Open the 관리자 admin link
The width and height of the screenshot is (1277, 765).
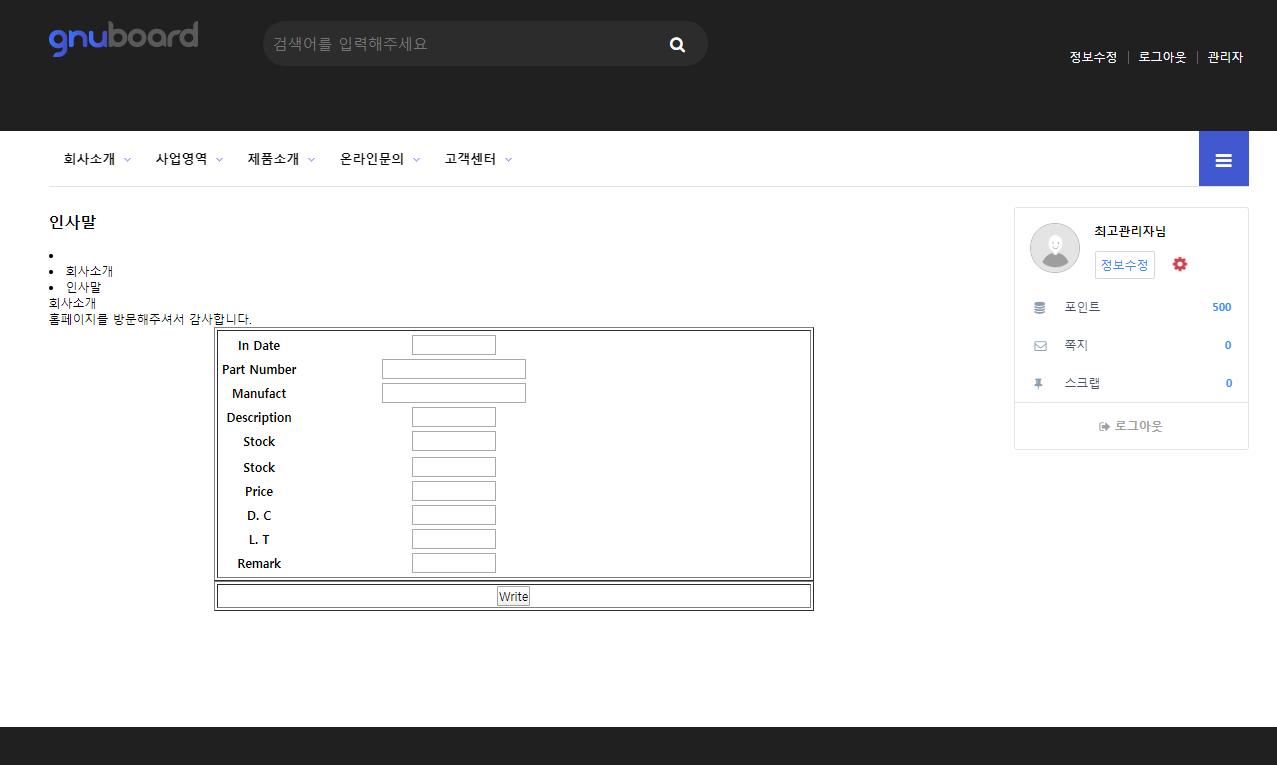tap(1225, 57)
